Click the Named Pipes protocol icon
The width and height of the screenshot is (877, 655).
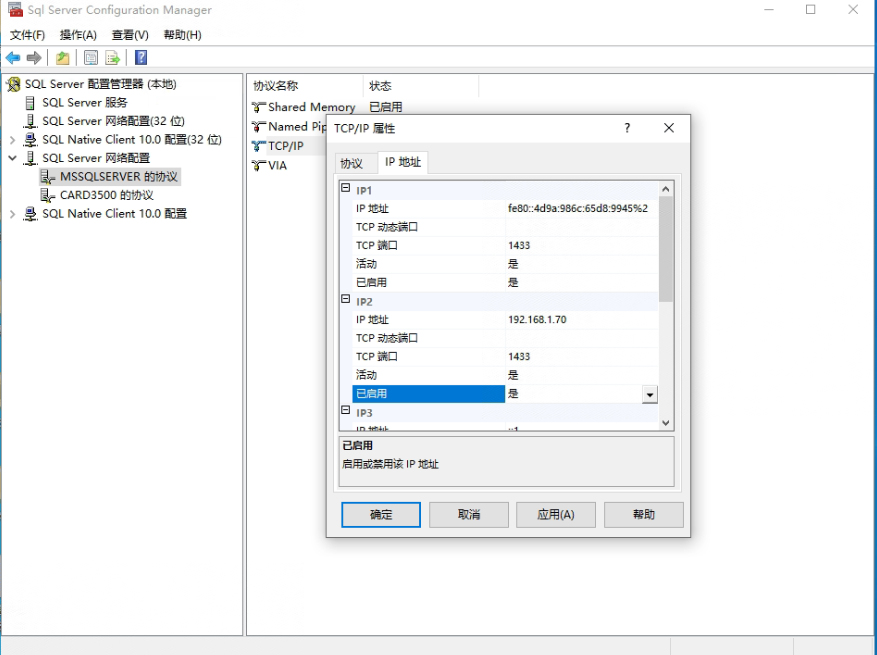(x=258, y=126)
